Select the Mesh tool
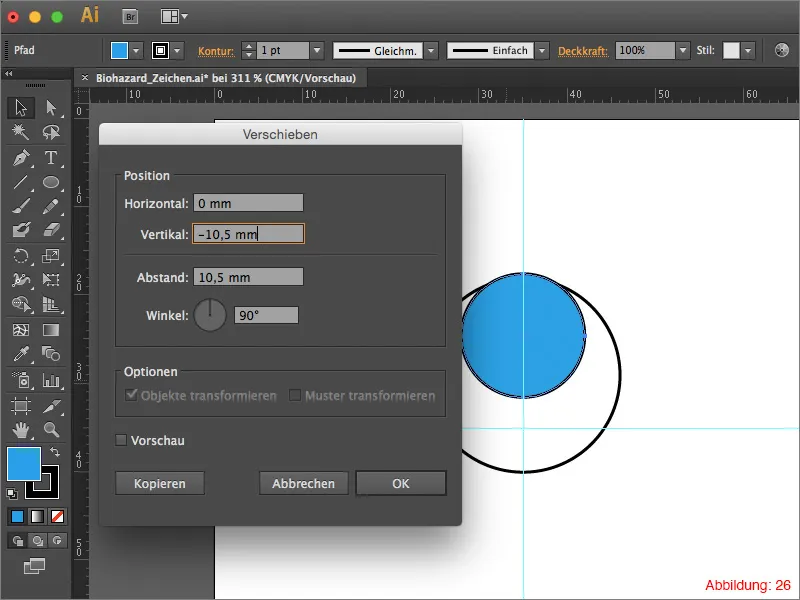 [21, 330]
